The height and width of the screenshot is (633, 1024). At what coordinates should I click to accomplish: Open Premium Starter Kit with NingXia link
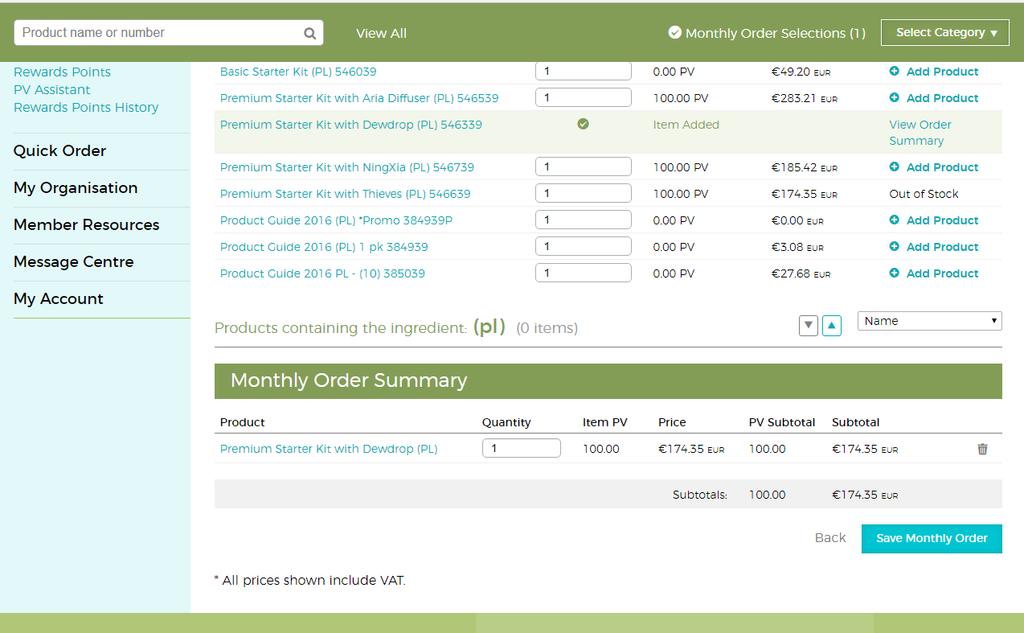click(347, 167)
